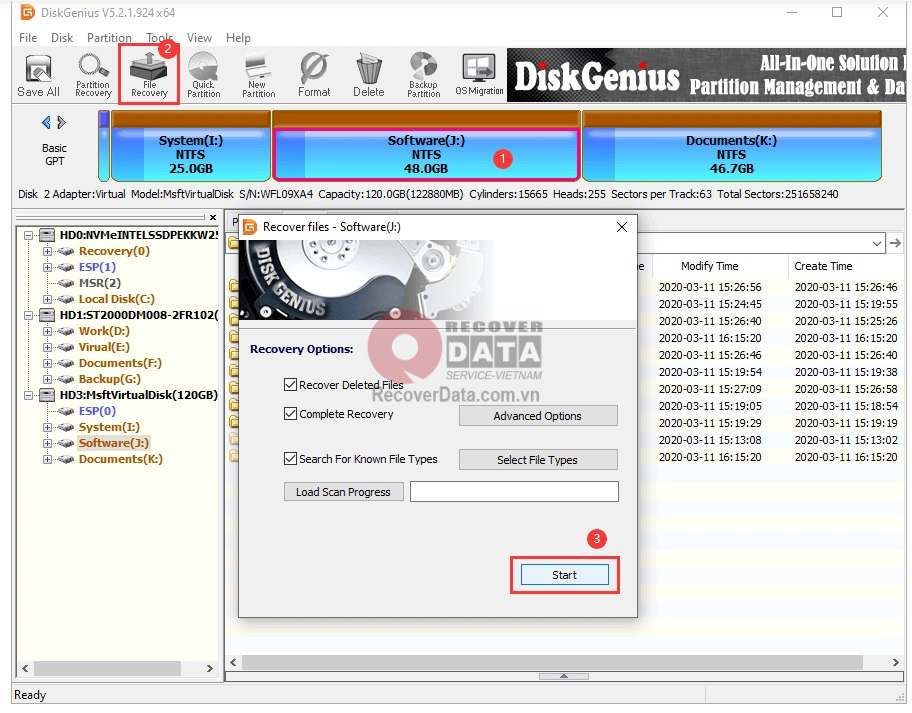Collapse the HD0:NVMeINTELSSDPEKKW2 disk node
Viewport: 912px width, 713px height.
[28, 236]
